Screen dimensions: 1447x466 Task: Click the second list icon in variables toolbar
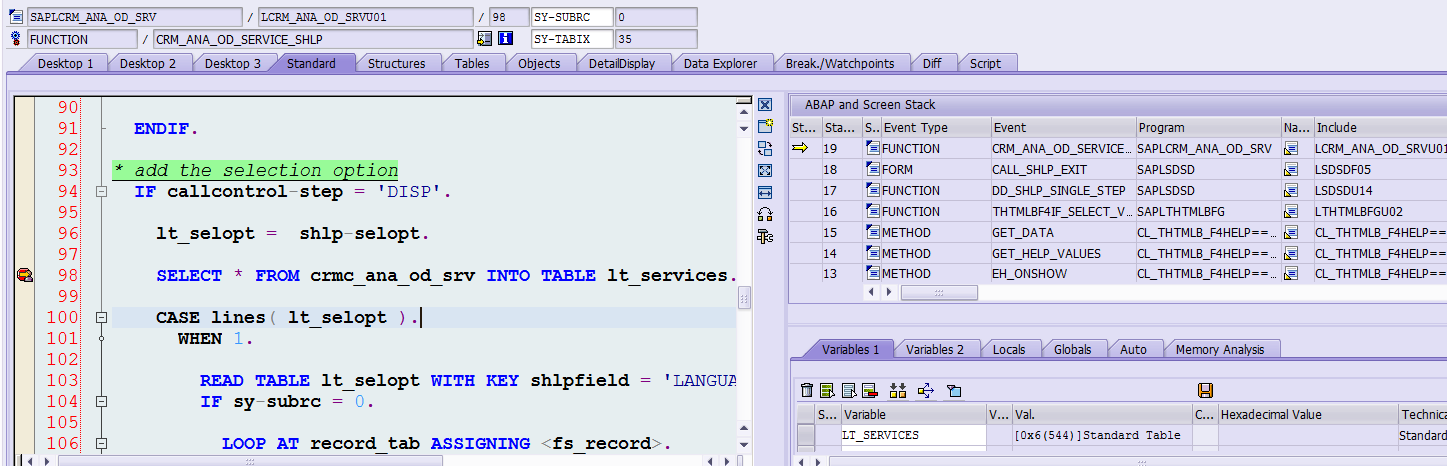[x=848, y=390]
